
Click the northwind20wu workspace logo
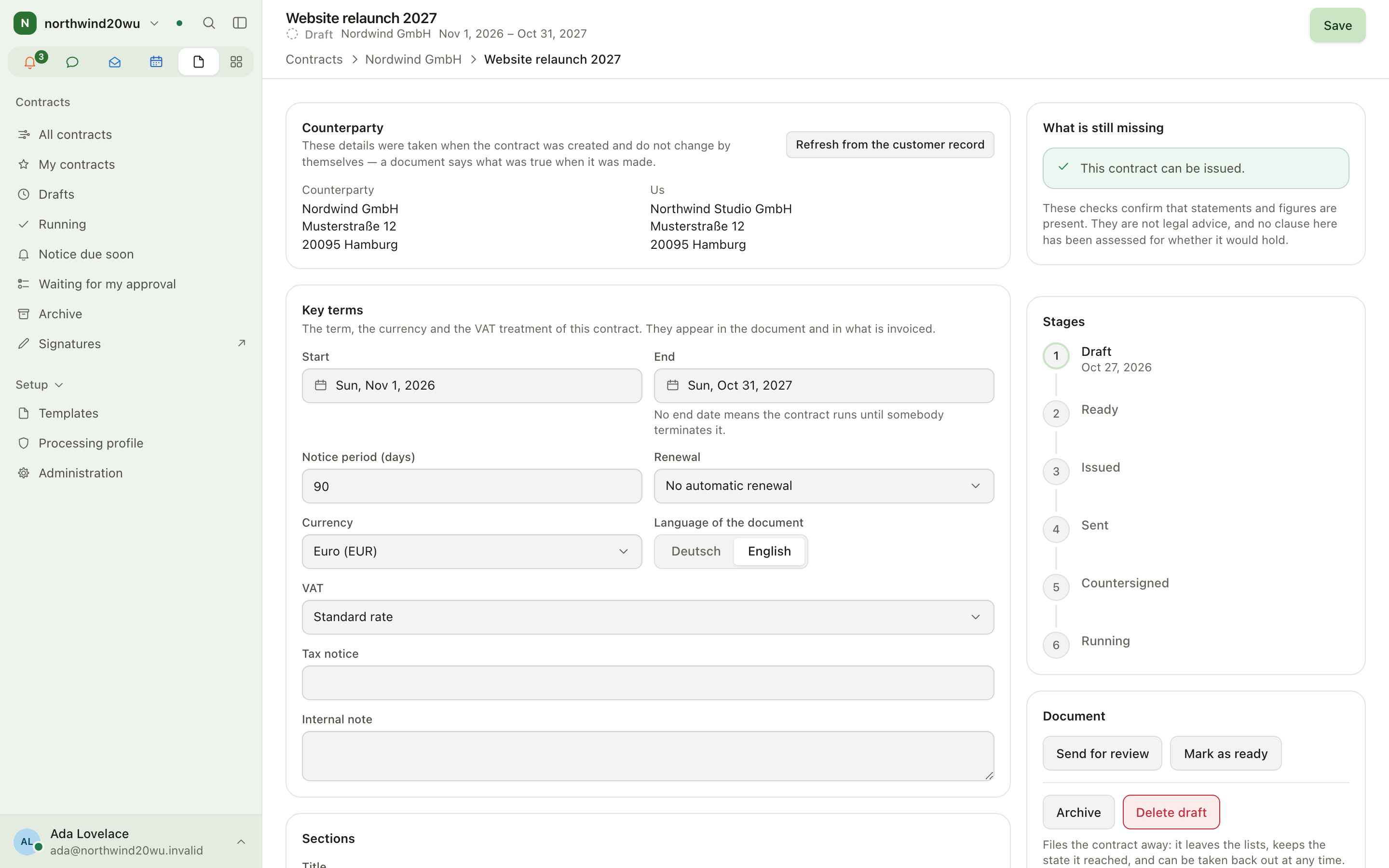coord(25,23)
